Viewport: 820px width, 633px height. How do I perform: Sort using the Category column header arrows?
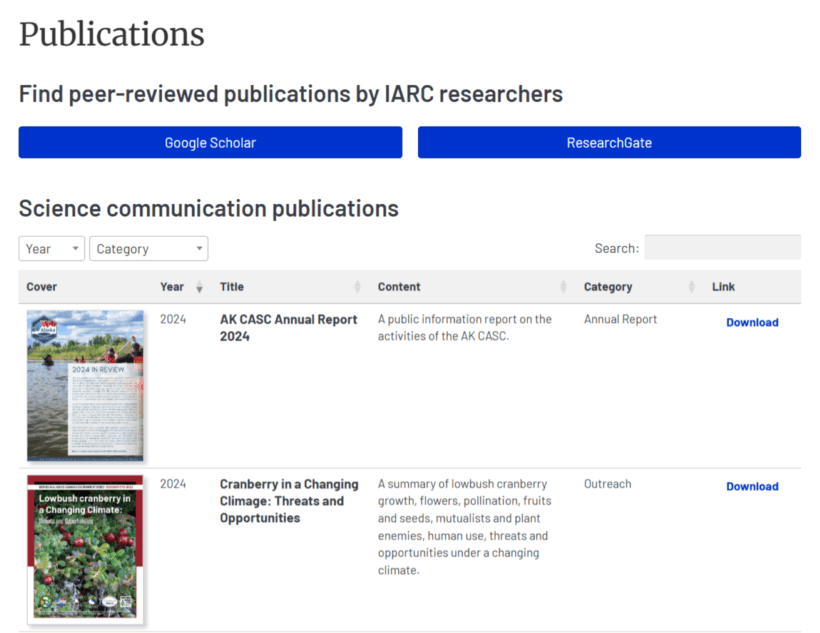[x=692, y=287]
